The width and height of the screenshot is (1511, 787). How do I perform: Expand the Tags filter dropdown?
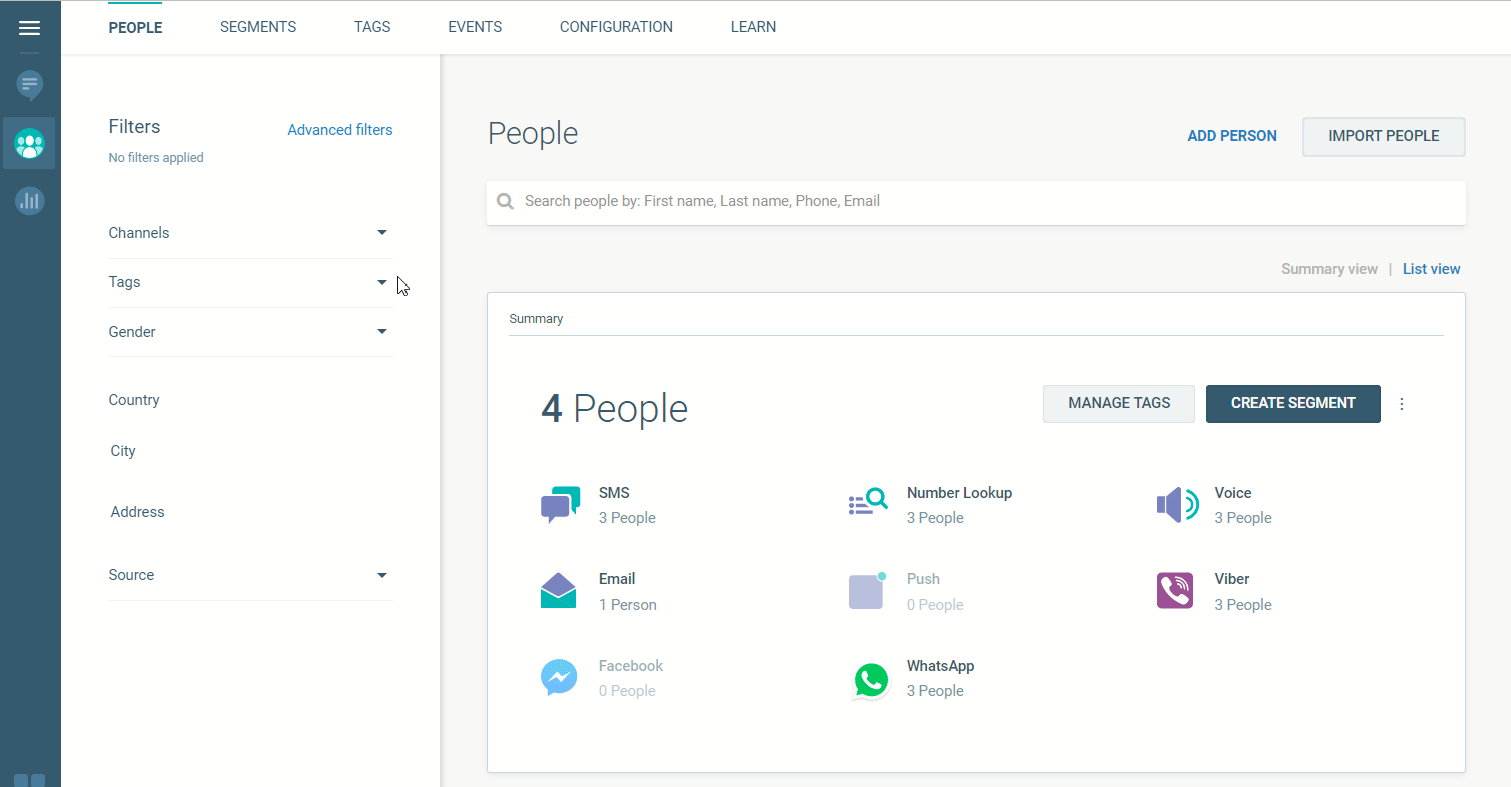tap(381, 282)
